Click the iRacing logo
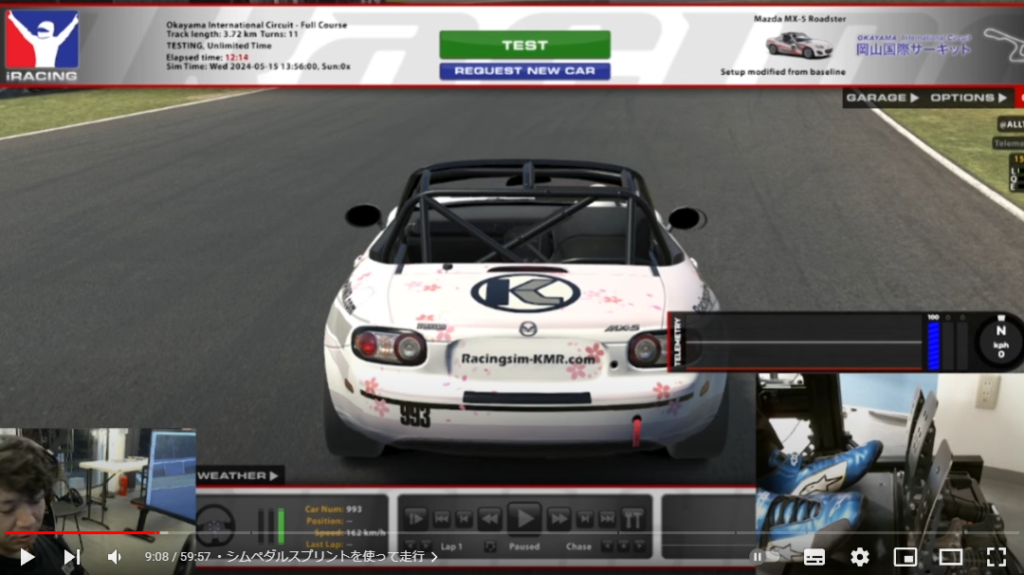Screen dimensions: 1024x575 (x=41, y=46)
